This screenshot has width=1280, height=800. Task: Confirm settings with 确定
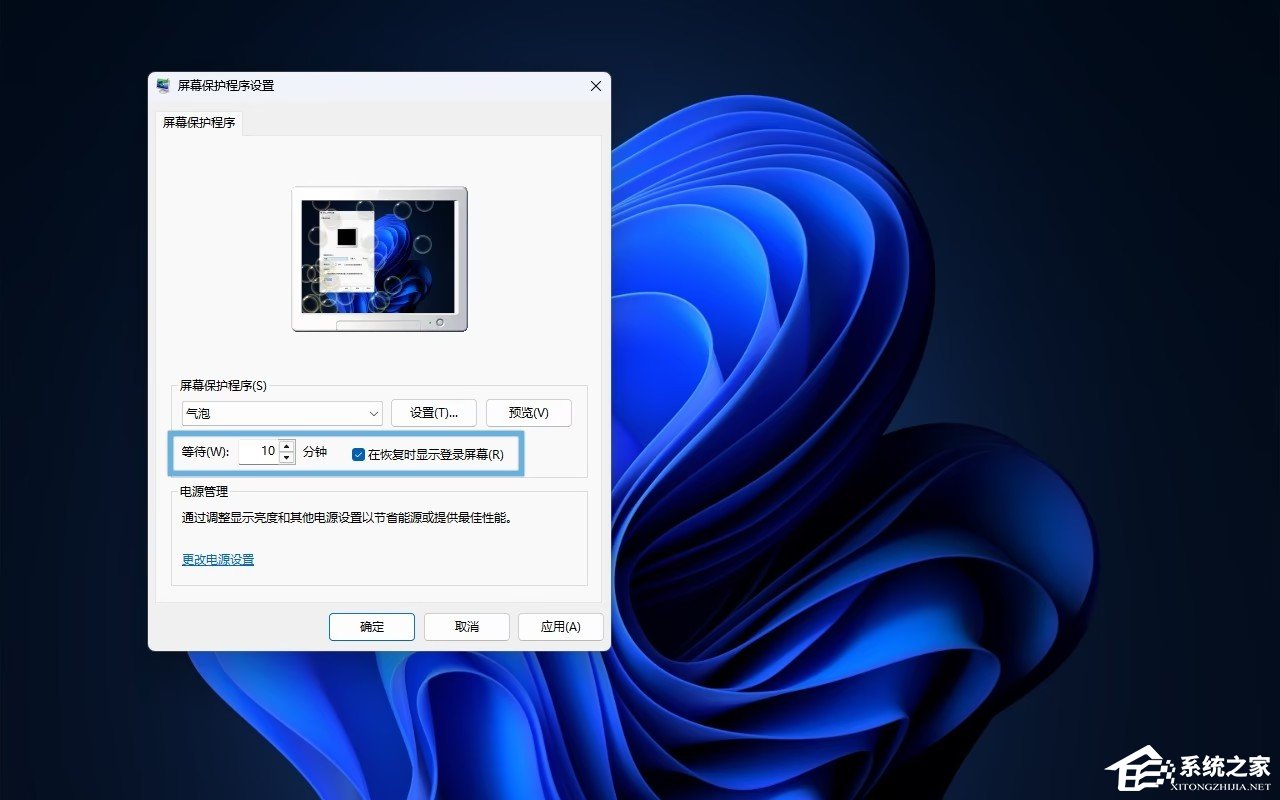click(371, 627)
